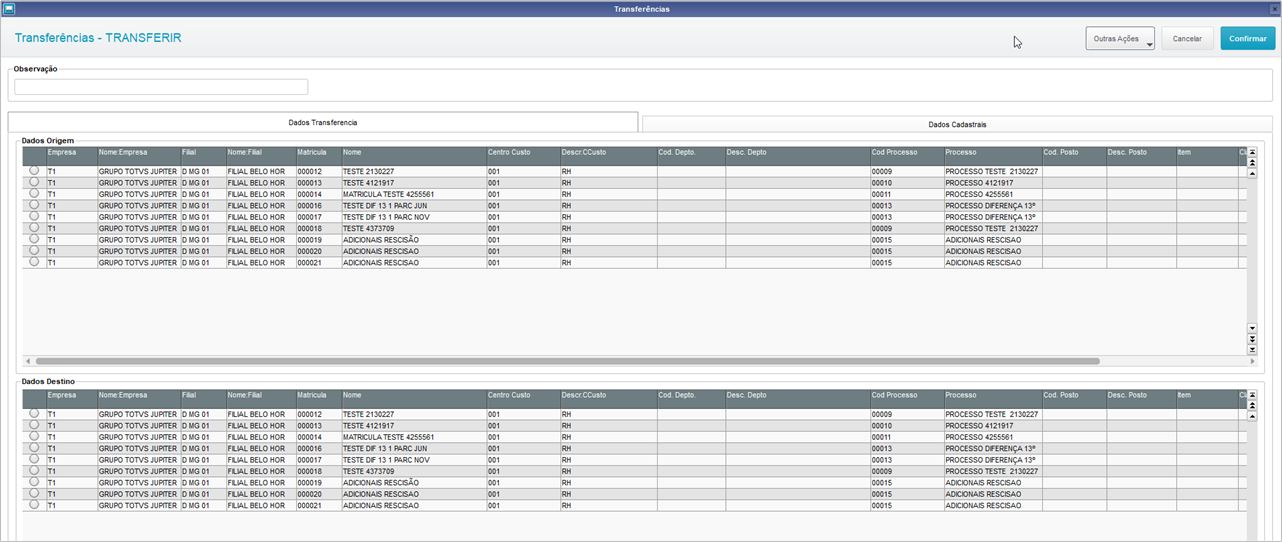Click destination matricula cell 000019
The height and width of the screenshot is (542, 1282).
coord(318,482)
